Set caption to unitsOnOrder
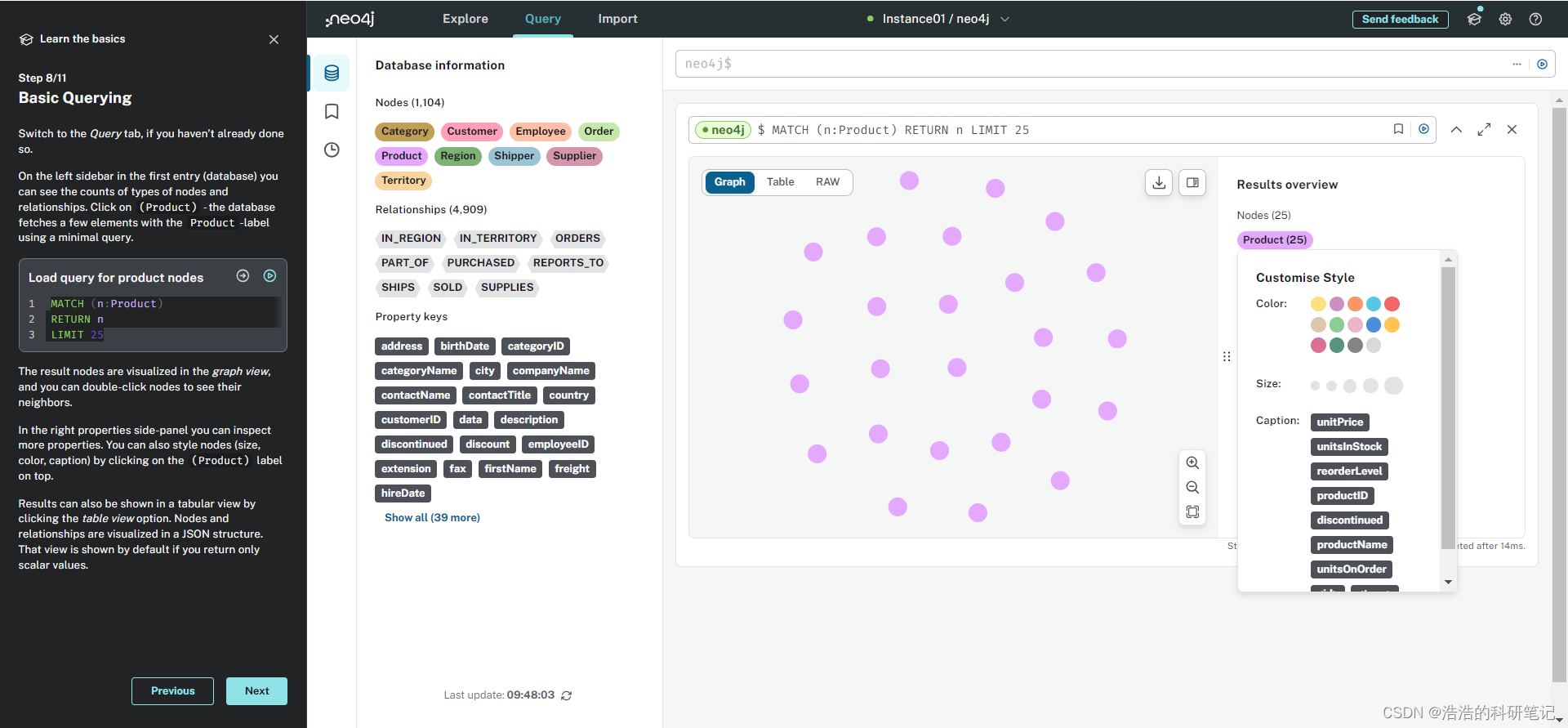Viewport: 1568px width, 728px height. point(1352,569)
